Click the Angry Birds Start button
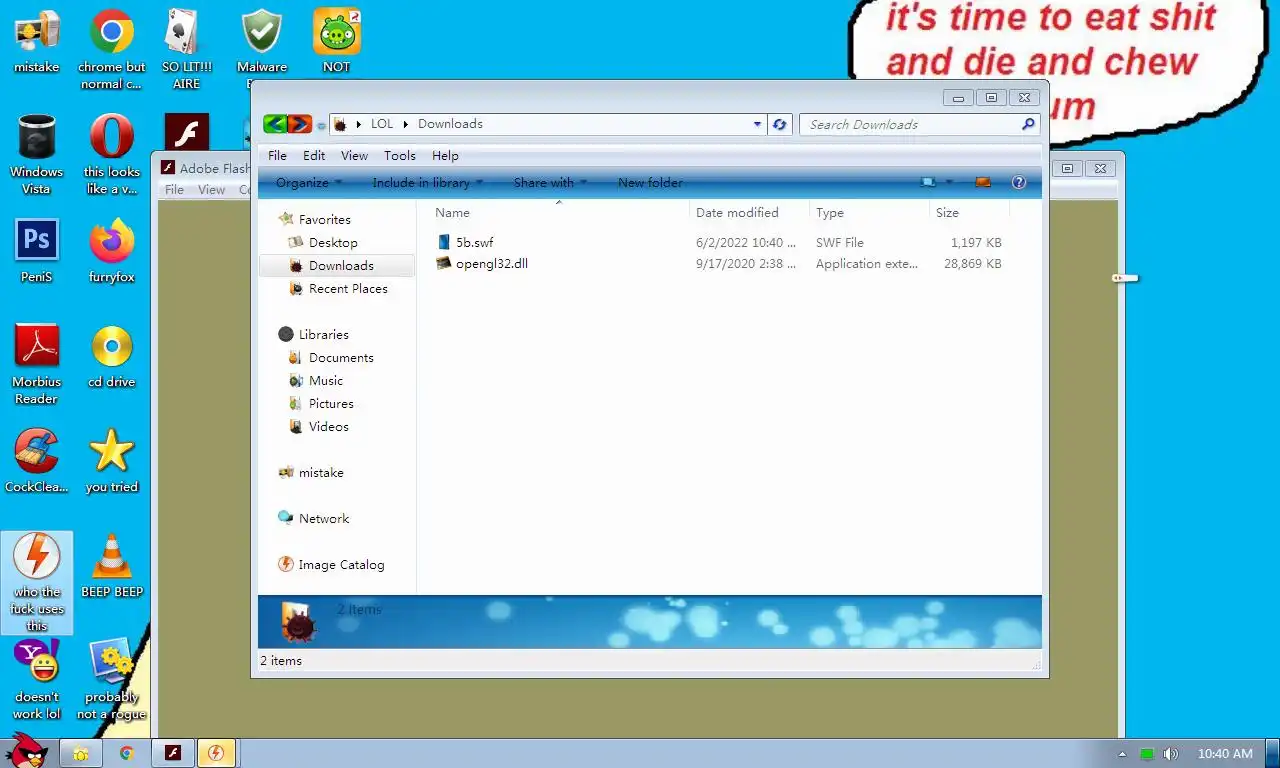The height and width of the screenshot is (768, 1280). point(26,750)
